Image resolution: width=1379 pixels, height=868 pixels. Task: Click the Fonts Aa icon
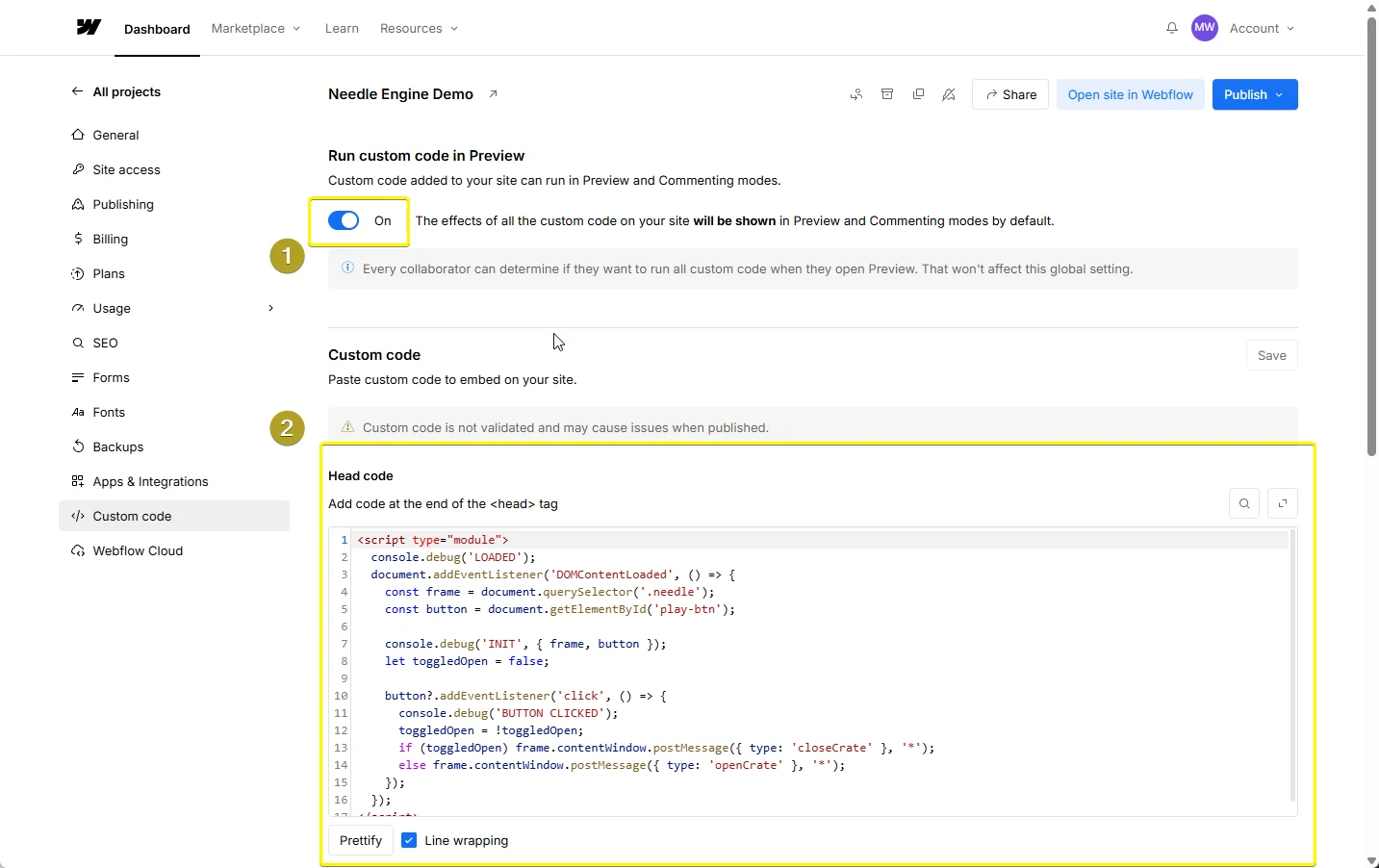(x=78, y=412)
